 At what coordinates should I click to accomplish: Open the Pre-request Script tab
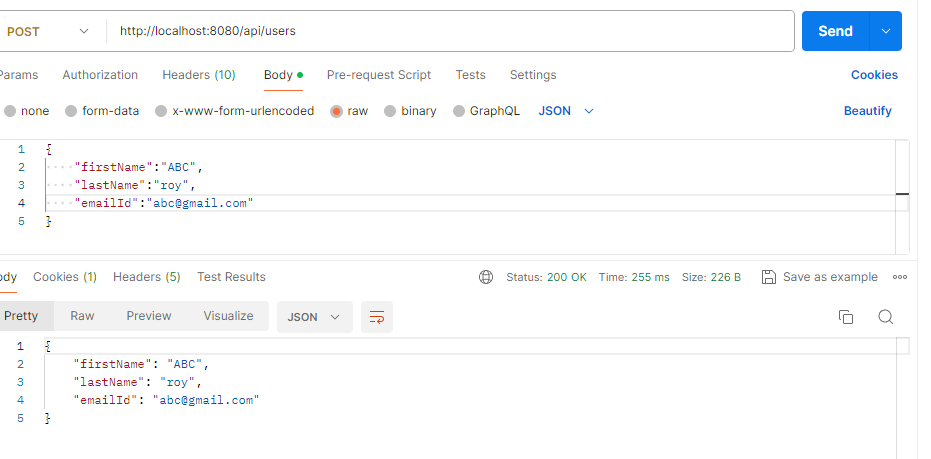pyautogui.click(x=379, y=75)
